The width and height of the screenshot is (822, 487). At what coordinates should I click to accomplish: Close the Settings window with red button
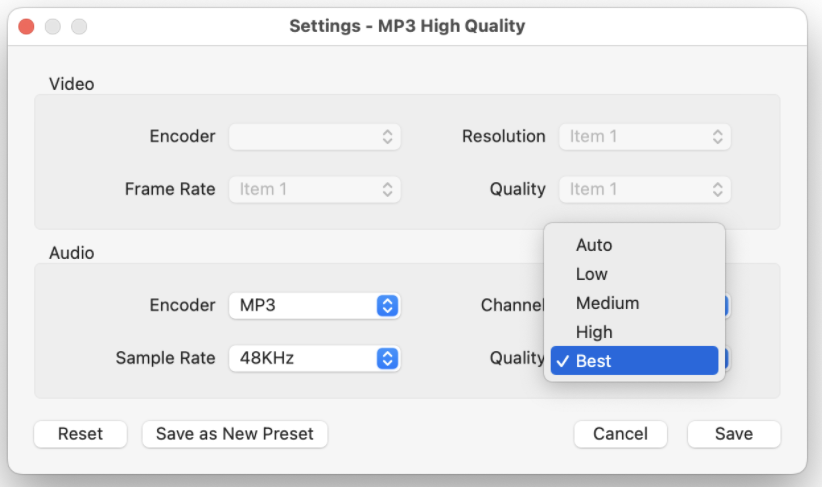coord(27,27)
